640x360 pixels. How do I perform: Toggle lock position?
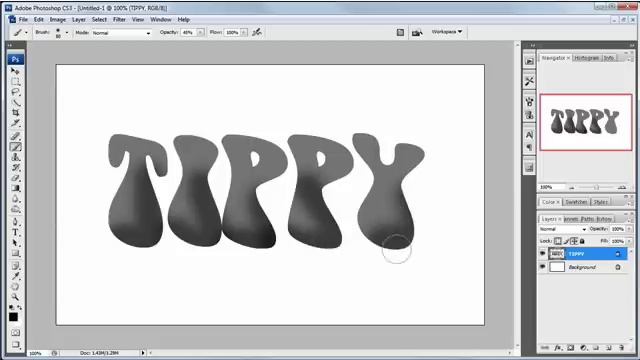pos(574,241)
